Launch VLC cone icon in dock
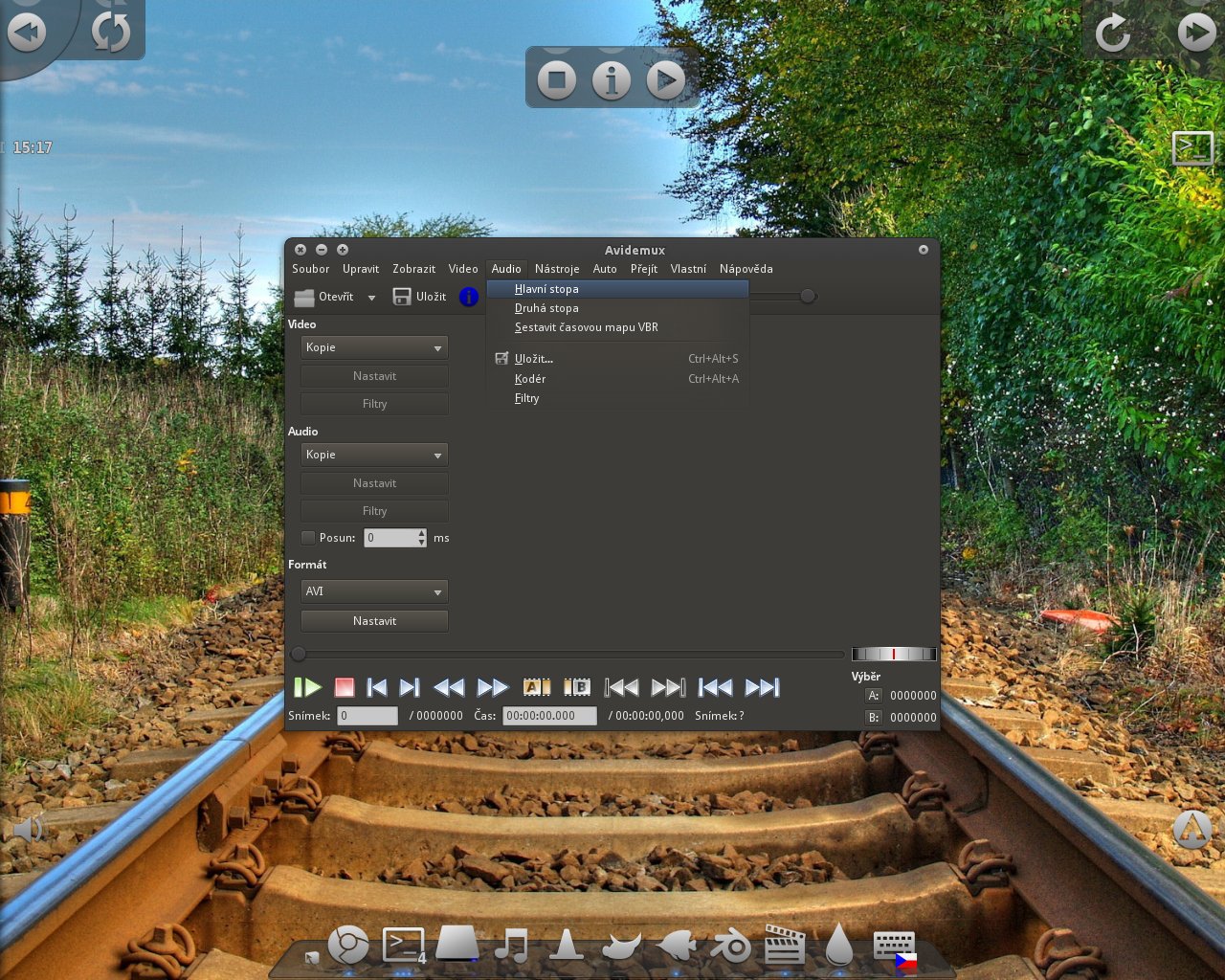1225x980 pixels. [x=566, y=945]
